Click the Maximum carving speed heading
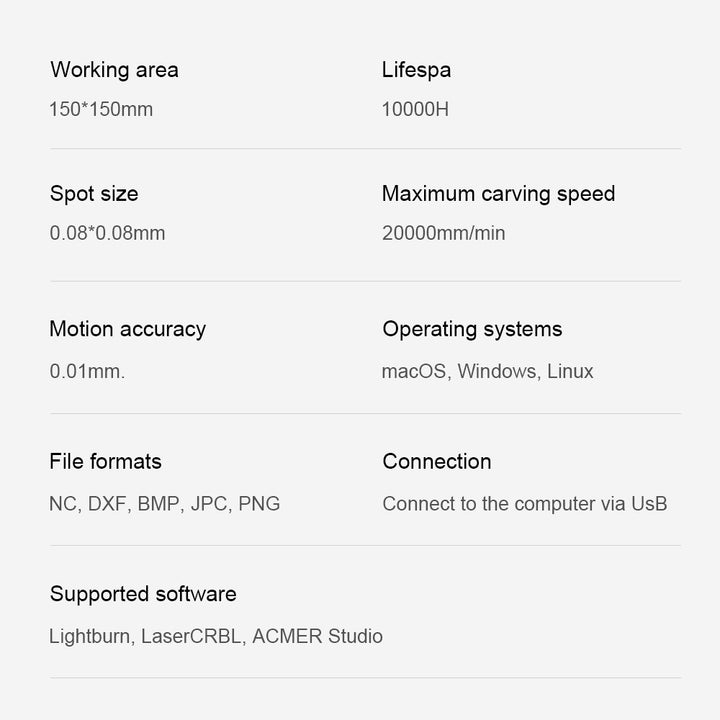Viewport: 720px width, 720px height. (498, 194)
